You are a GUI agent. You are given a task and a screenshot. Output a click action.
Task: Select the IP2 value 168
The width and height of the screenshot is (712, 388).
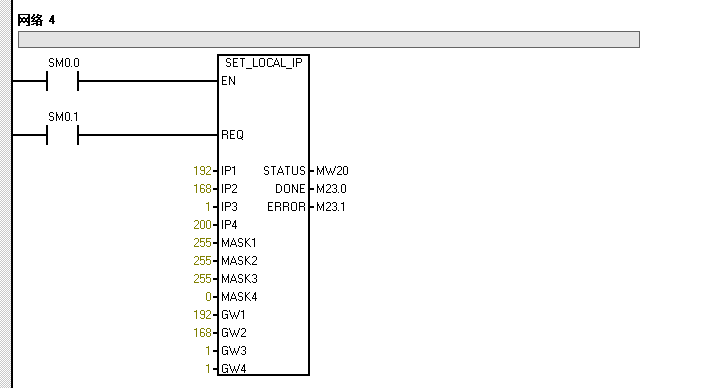(x=202, y=189)
